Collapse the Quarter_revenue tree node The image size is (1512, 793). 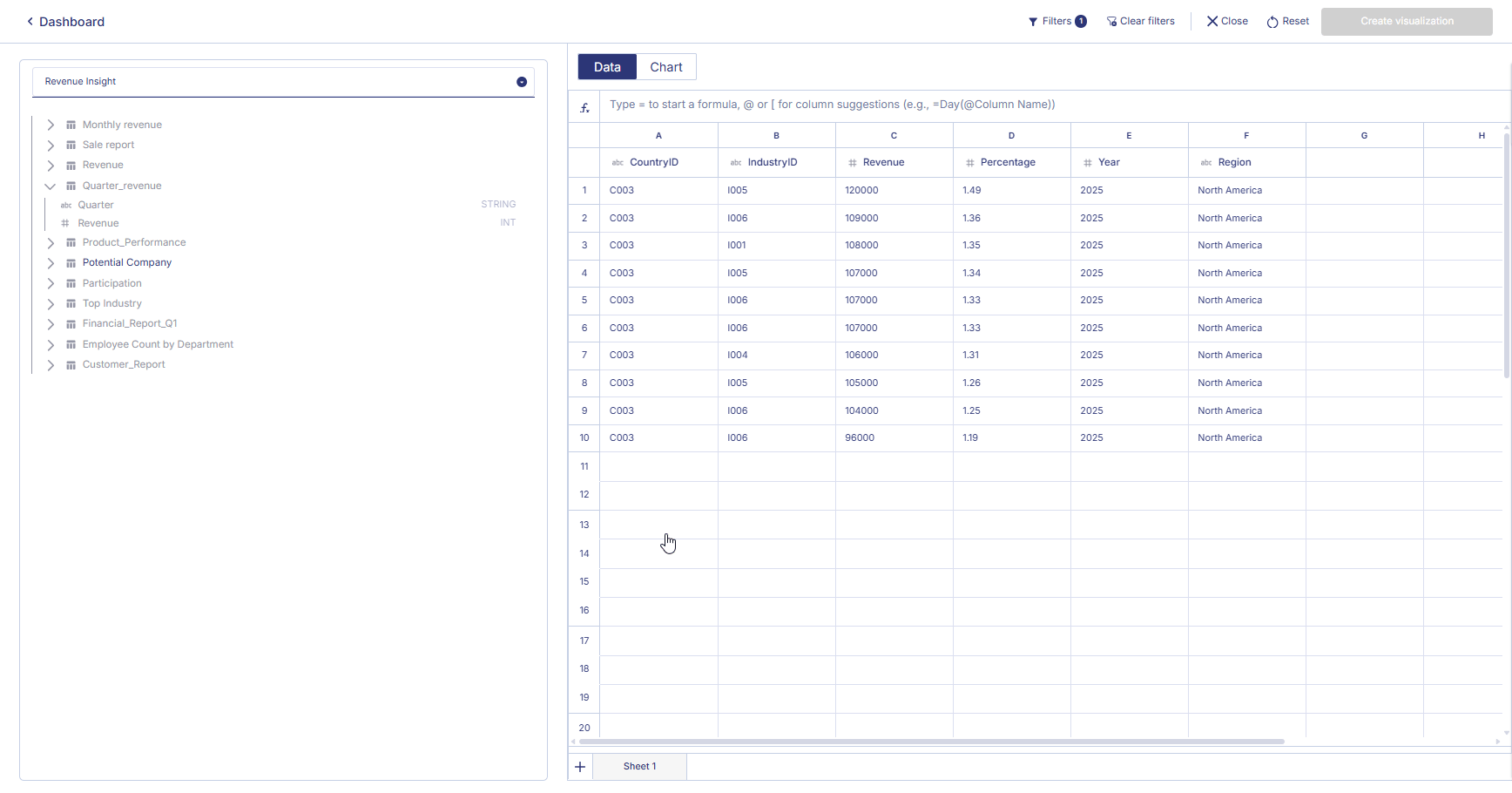(x=51, y=186)
